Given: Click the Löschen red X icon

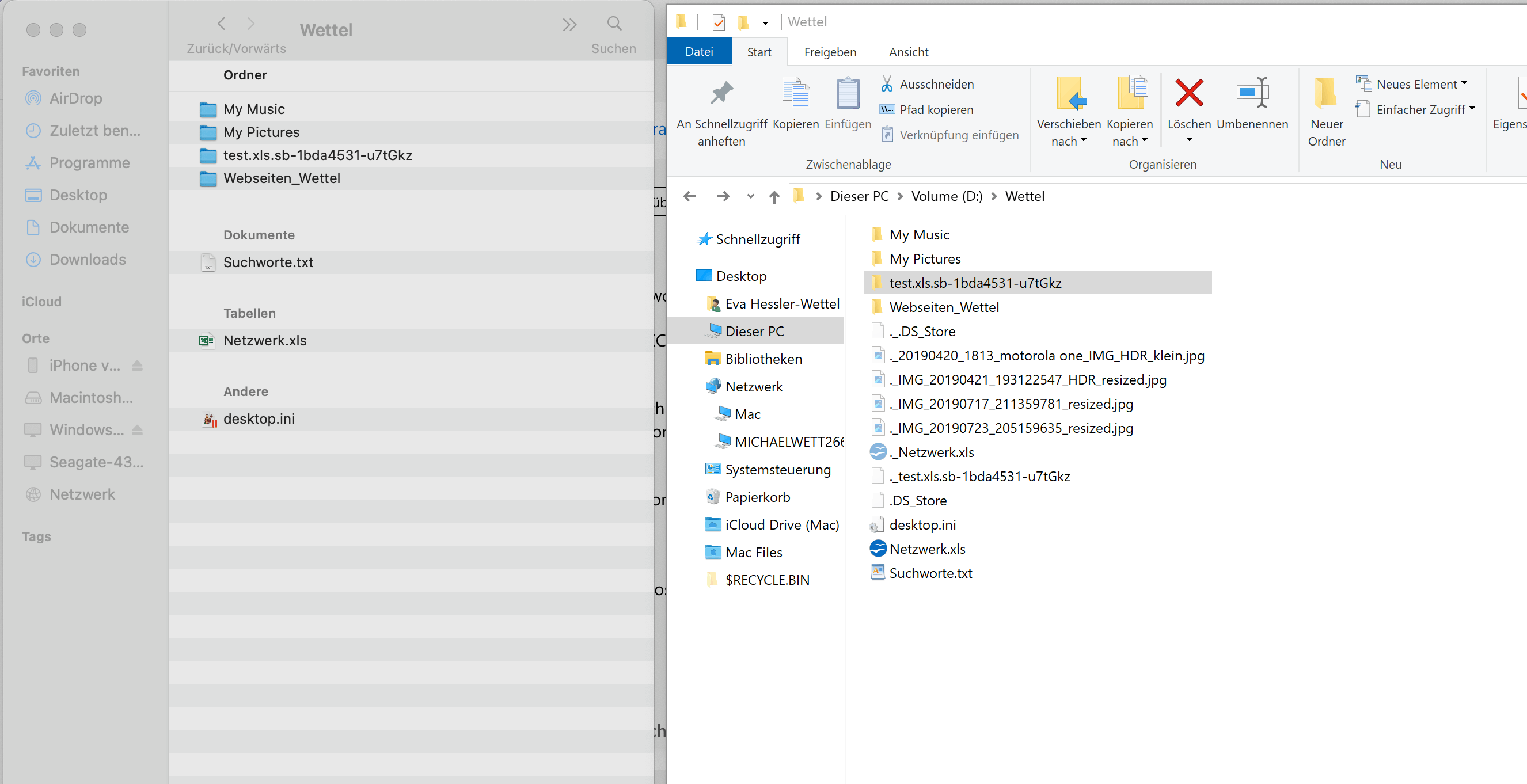Looking at the screenshot, I should 1188,94.
